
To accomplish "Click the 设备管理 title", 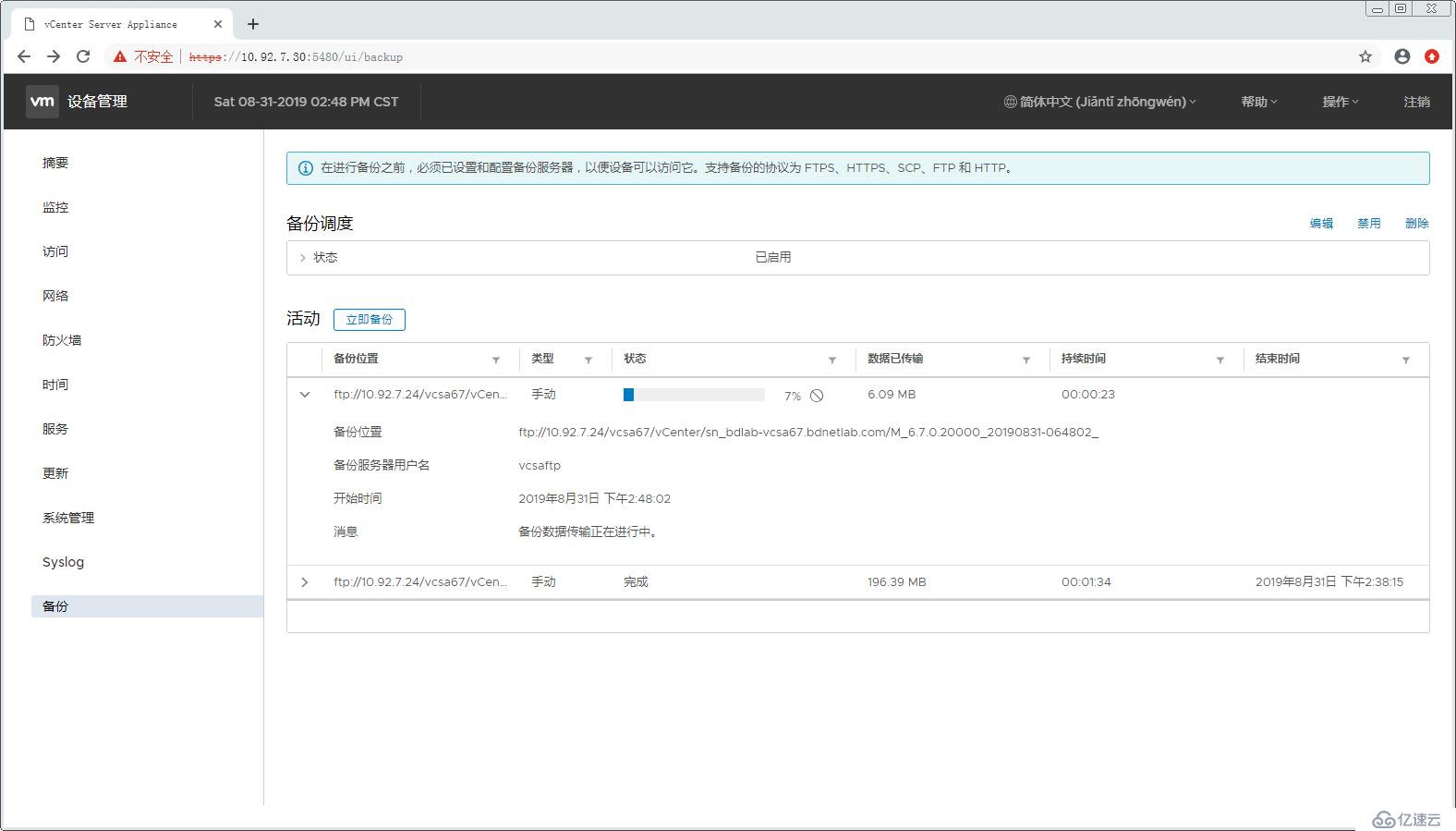I will click(97, 102).
